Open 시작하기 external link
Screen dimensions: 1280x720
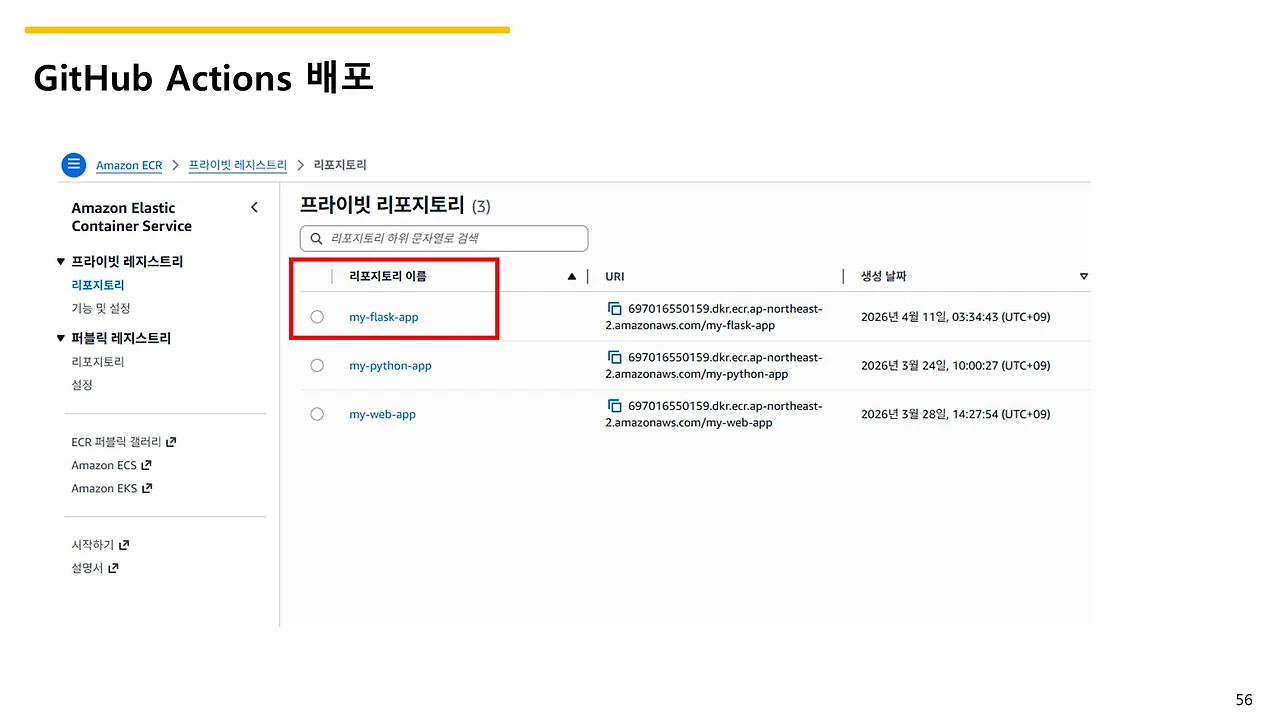click(x=100, y=545)
